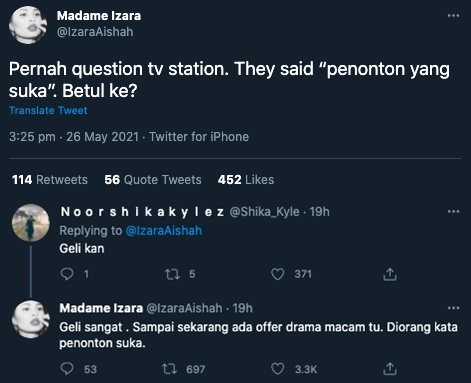
Task: Open @Shika_Kyle profile handle
Action: point(264,212)
